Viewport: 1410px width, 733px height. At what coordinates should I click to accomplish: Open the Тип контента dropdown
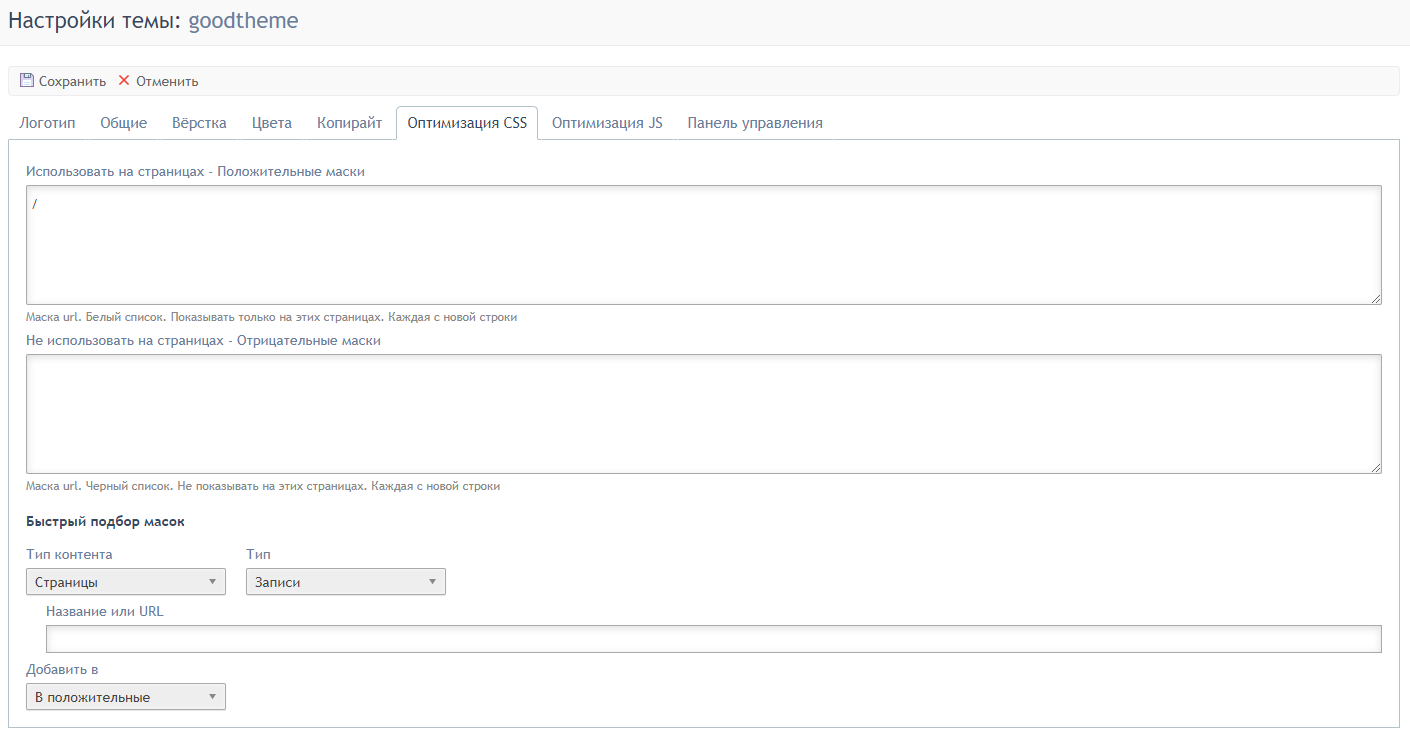pyautogui.click(x=126, y=582)
